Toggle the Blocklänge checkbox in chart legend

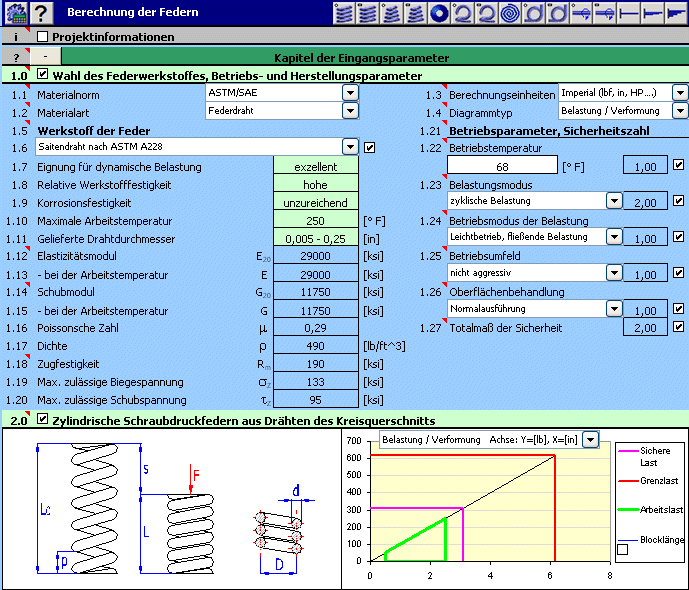[623, 549]
